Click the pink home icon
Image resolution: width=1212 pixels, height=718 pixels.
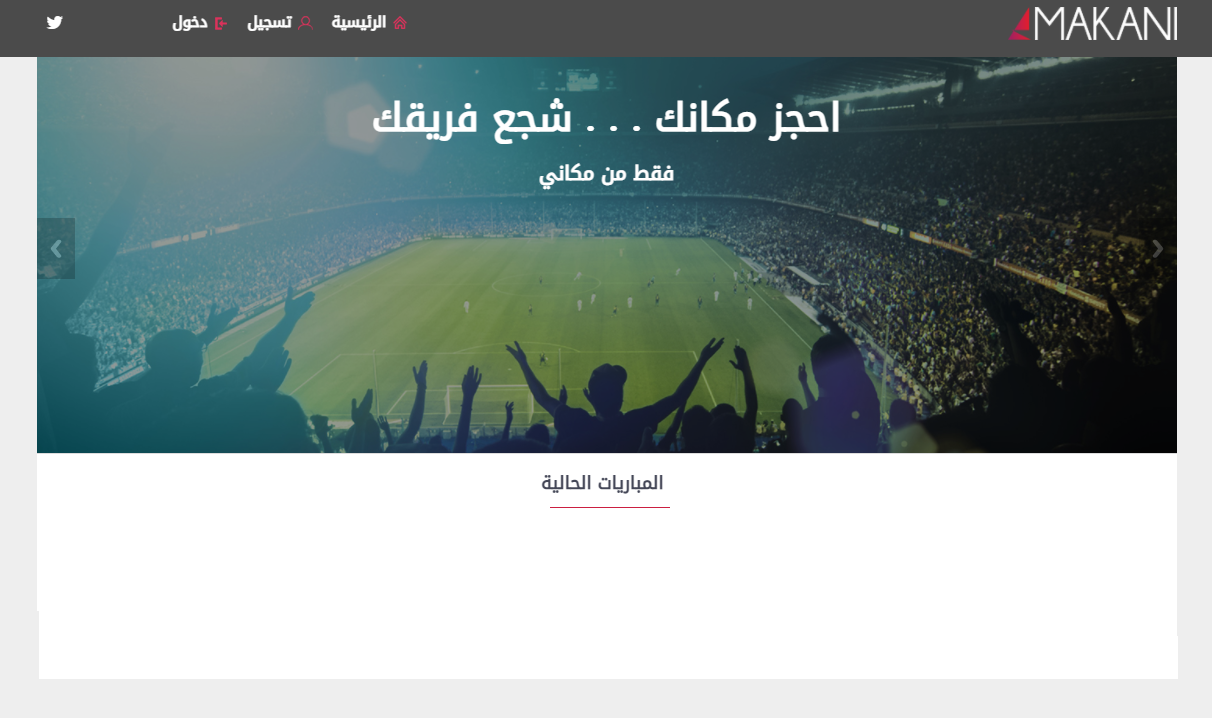click(x=400, y=22)
